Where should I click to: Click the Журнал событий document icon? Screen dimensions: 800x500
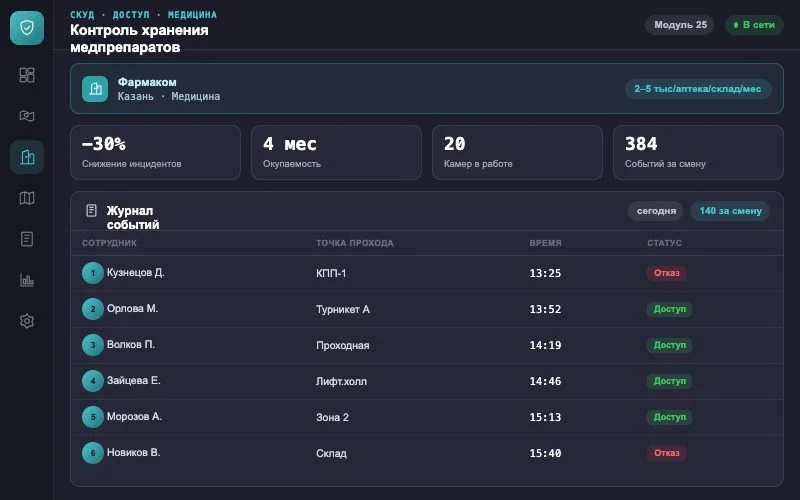91,210
